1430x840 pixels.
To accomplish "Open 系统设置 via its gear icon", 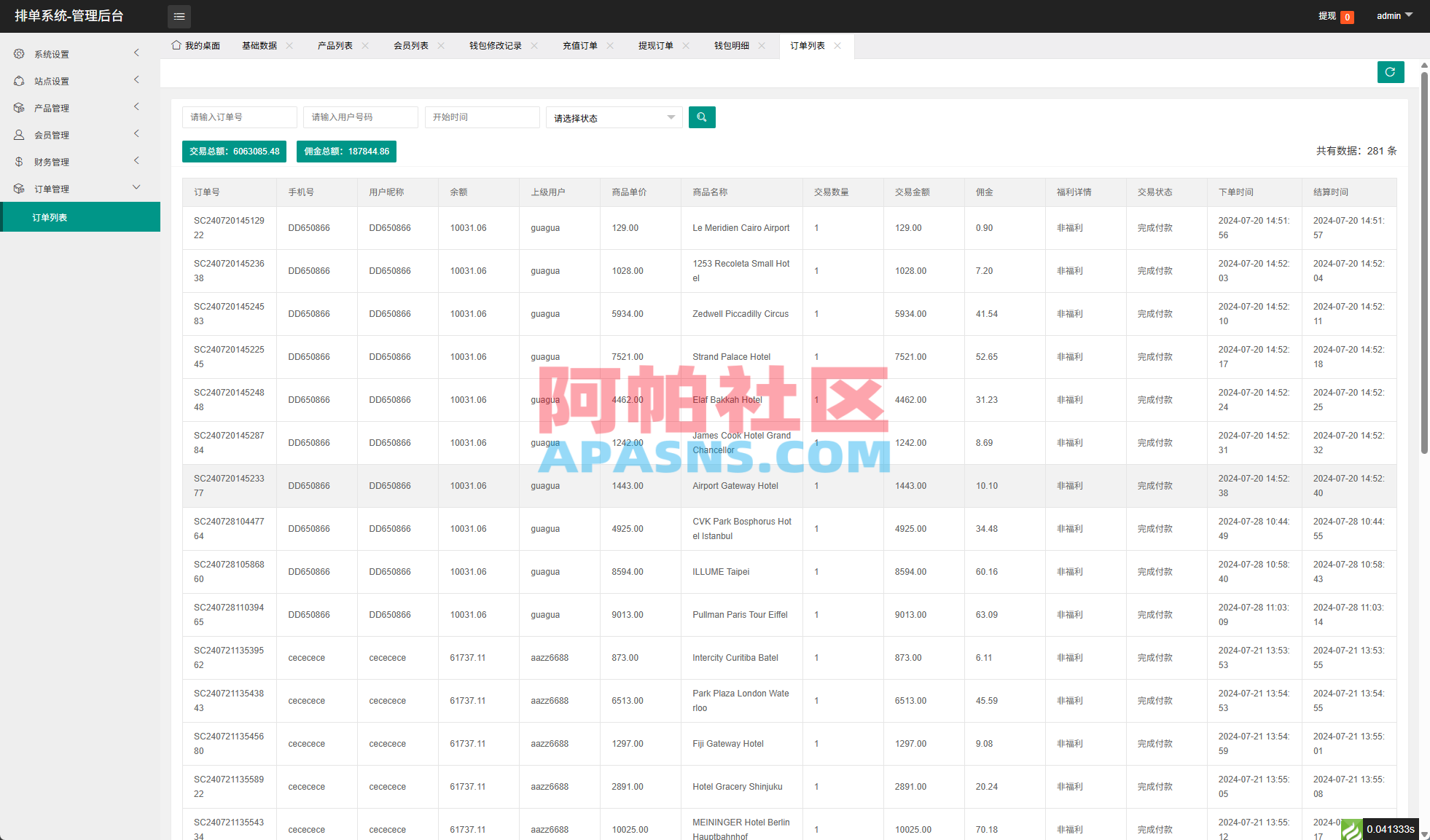I will (18, 53).
